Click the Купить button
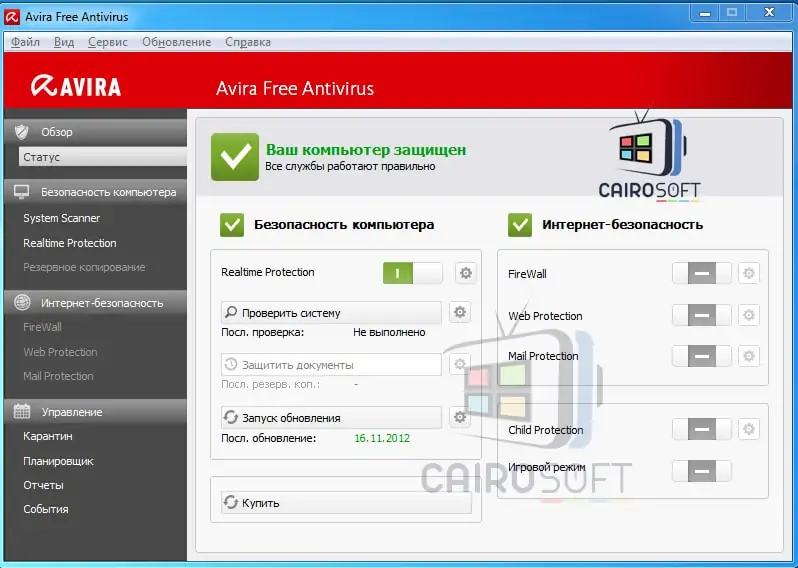 (x=346, y=502)
